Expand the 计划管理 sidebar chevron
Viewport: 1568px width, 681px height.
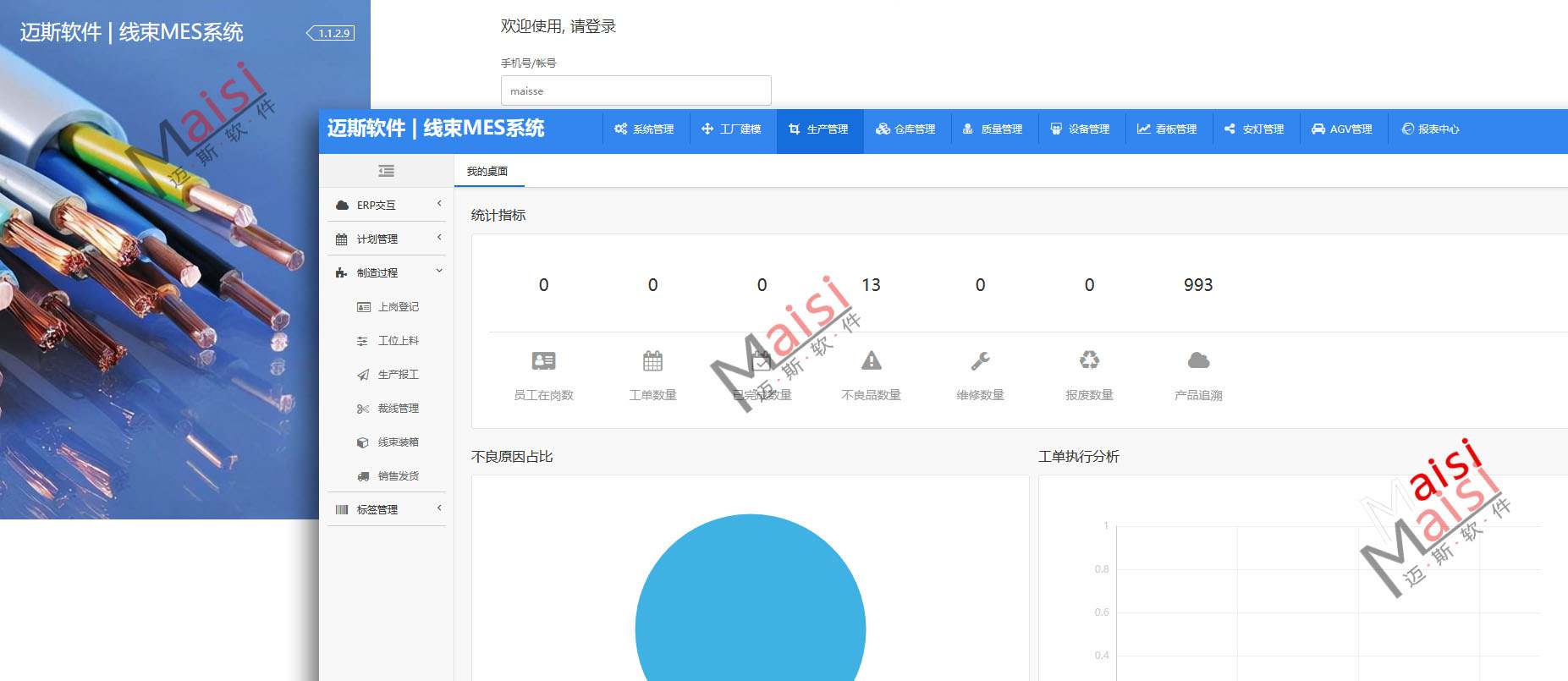[439, 238]
